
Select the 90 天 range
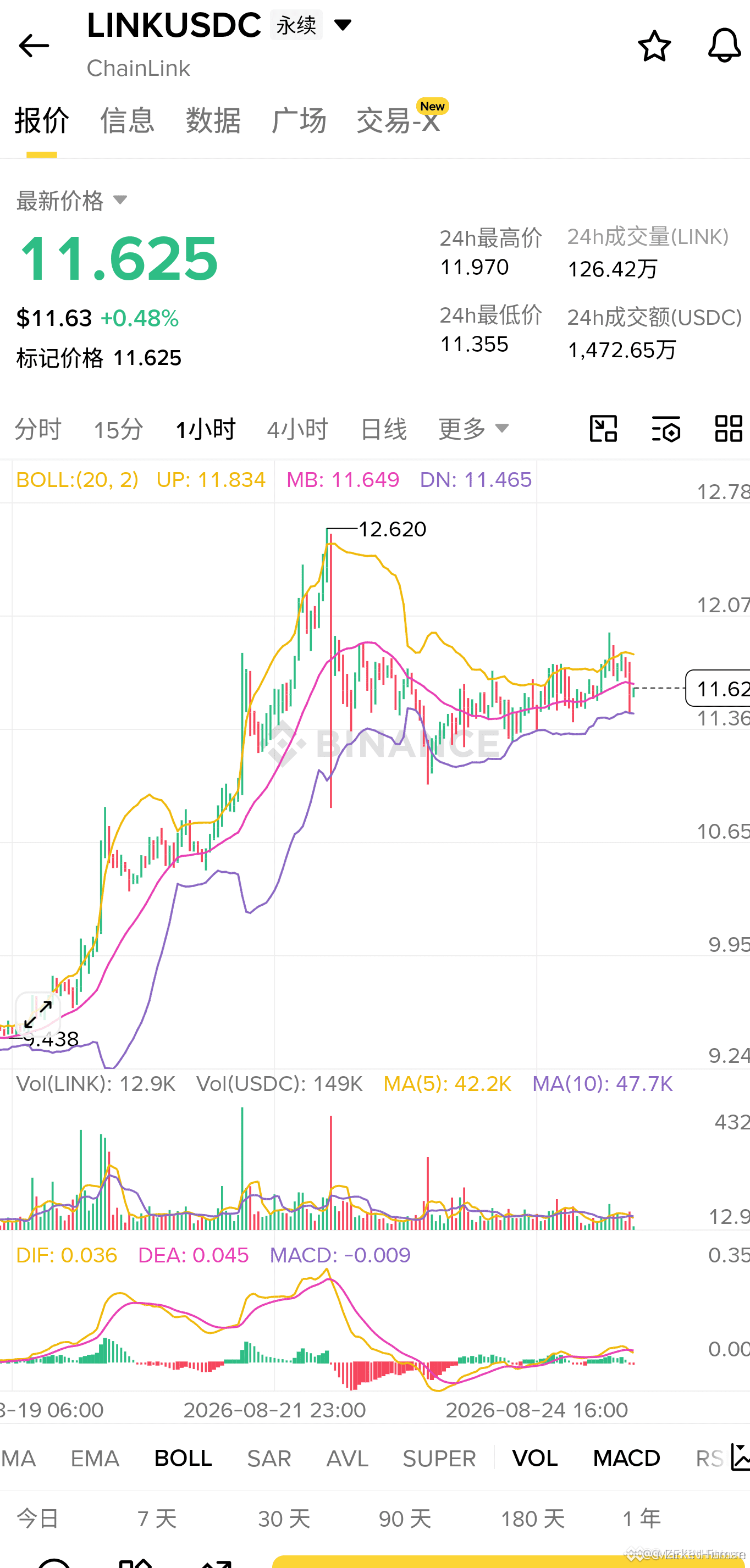(405, 1518)
